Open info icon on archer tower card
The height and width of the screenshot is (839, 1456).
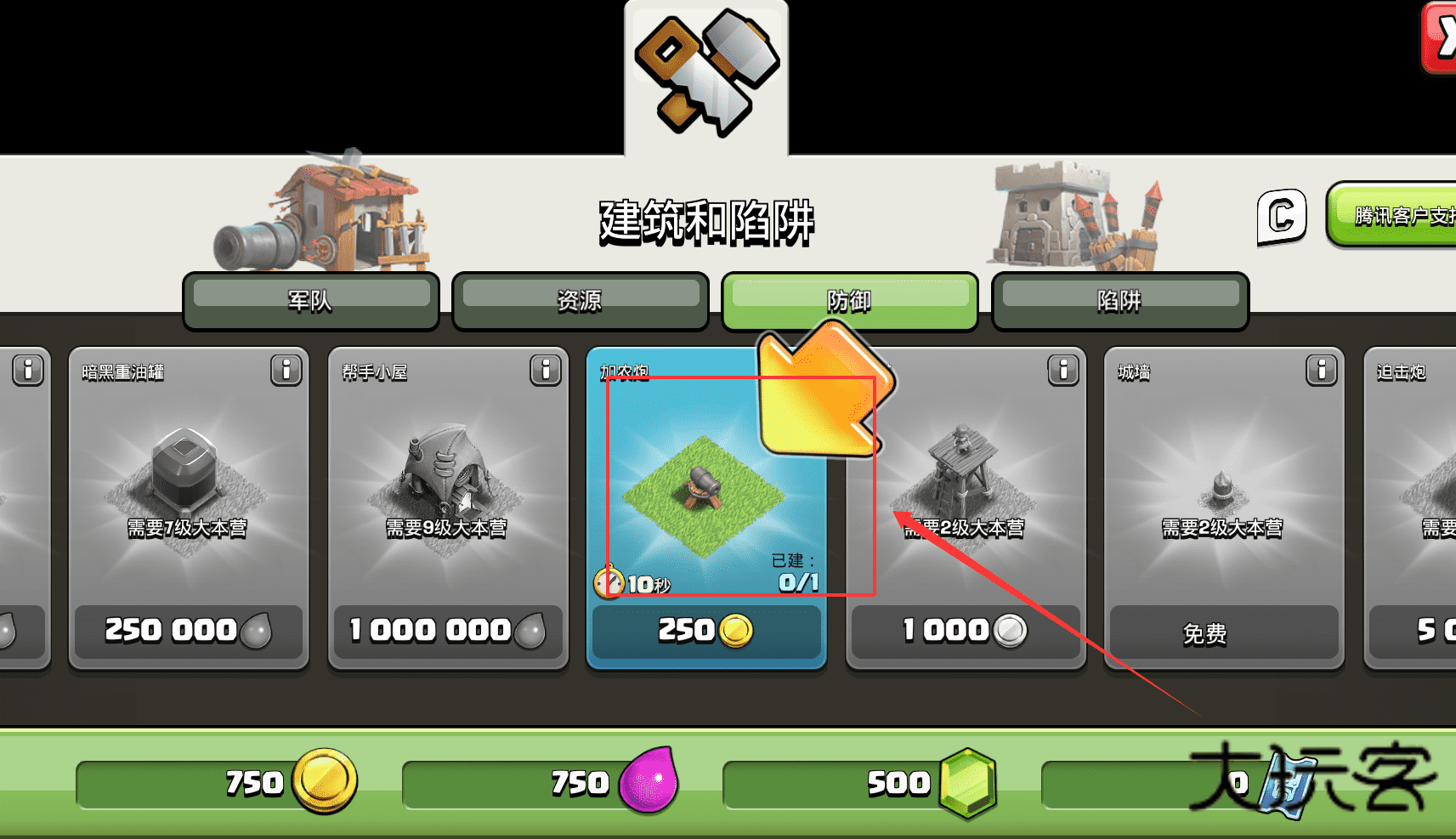click(x=1063, y=371)
